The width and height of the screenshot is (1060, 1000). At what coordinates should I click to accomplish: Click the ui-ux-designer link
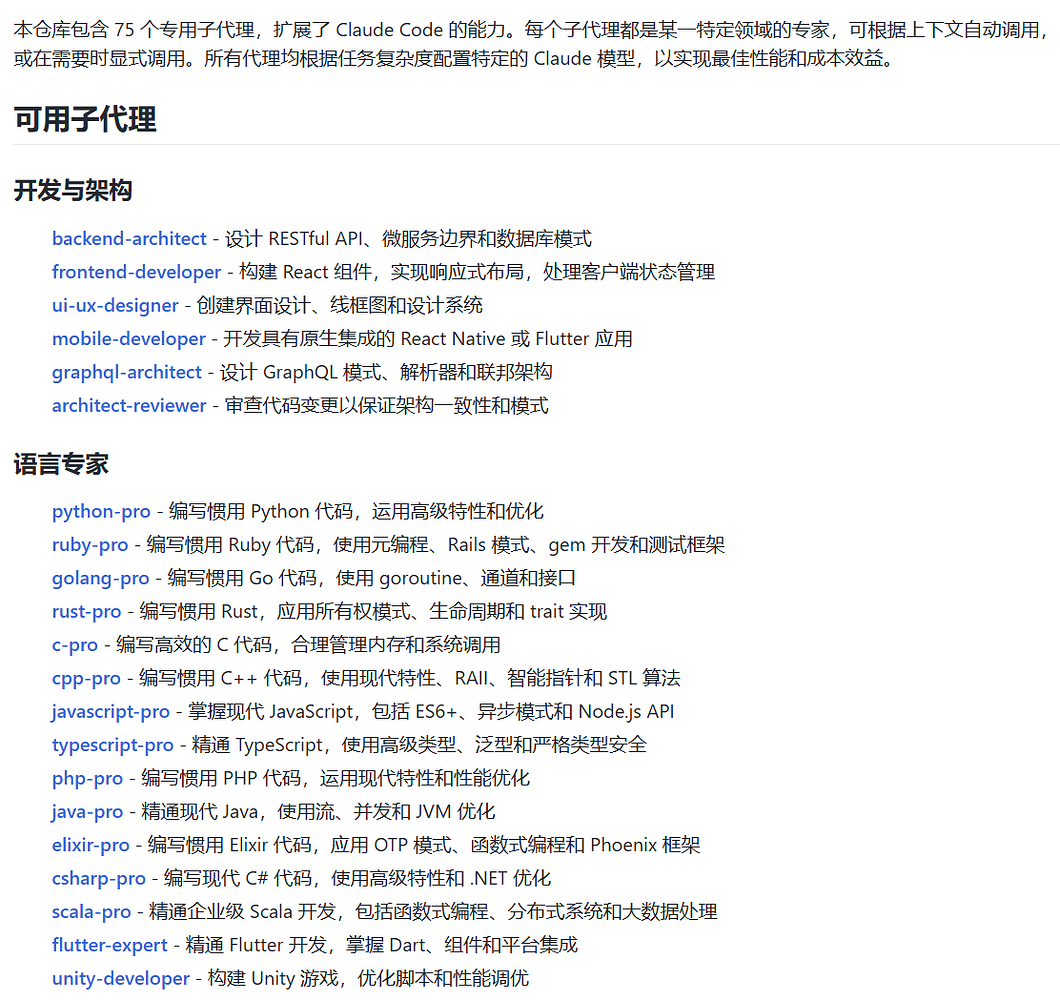pos(115,306)
